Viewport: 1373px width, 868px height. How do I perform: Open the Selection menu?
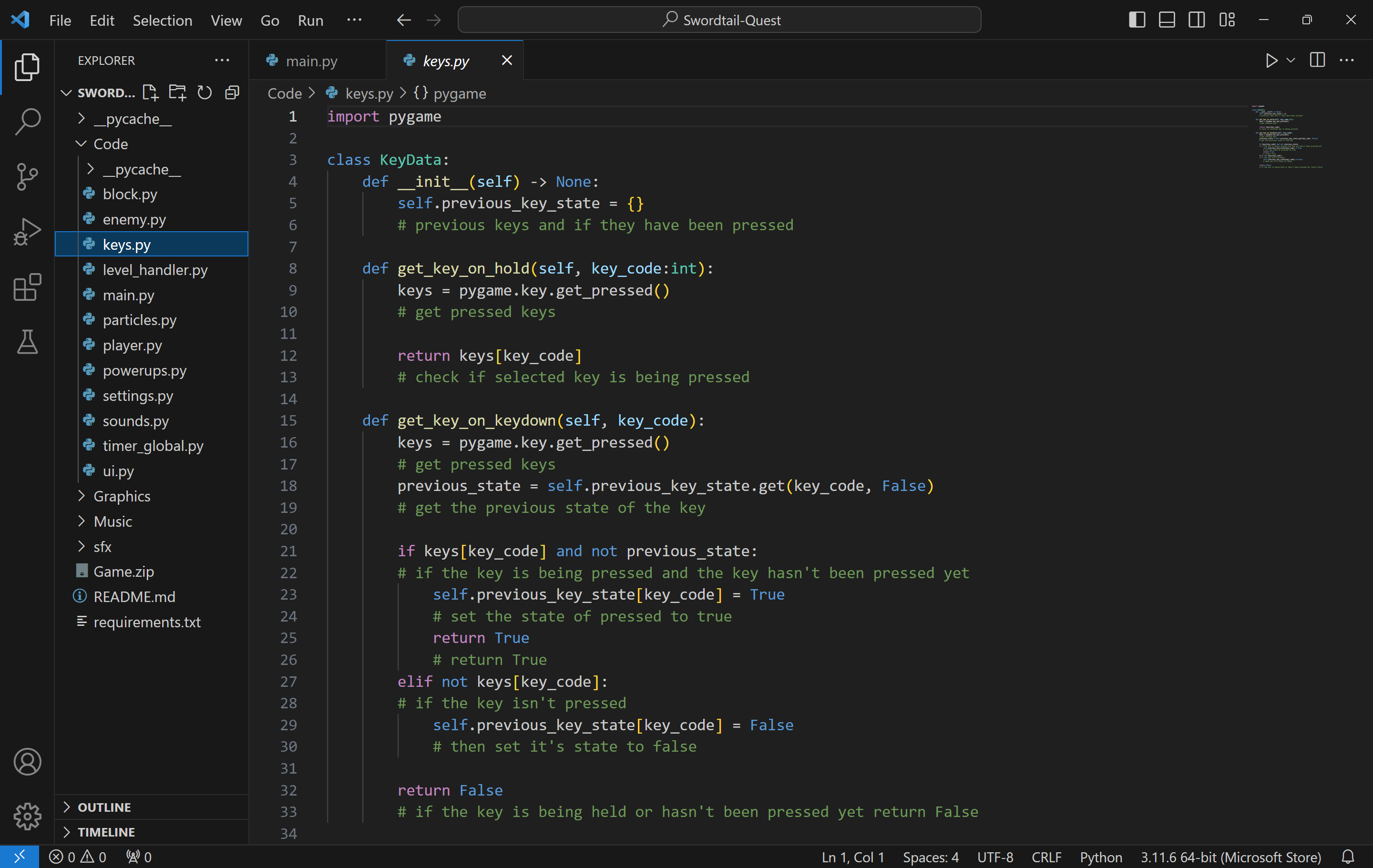coord(162,20)
